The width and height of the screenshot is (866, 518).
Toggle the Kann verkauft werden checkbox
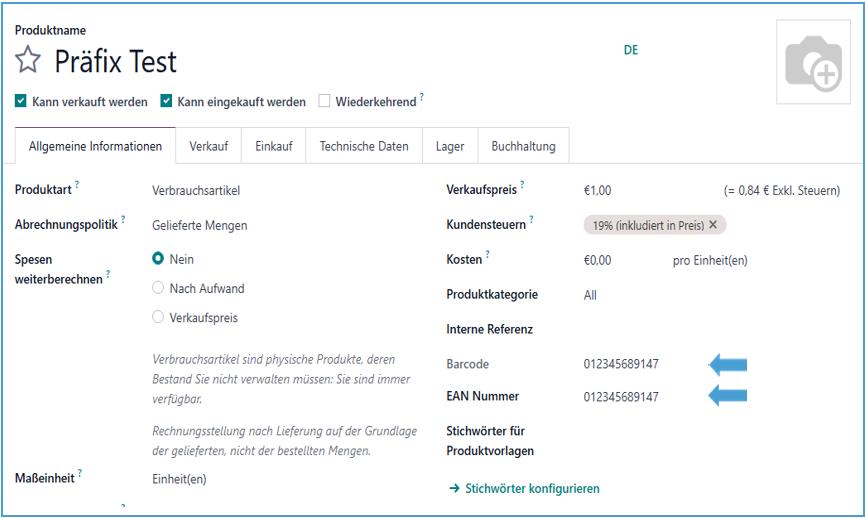coord(21,101)
